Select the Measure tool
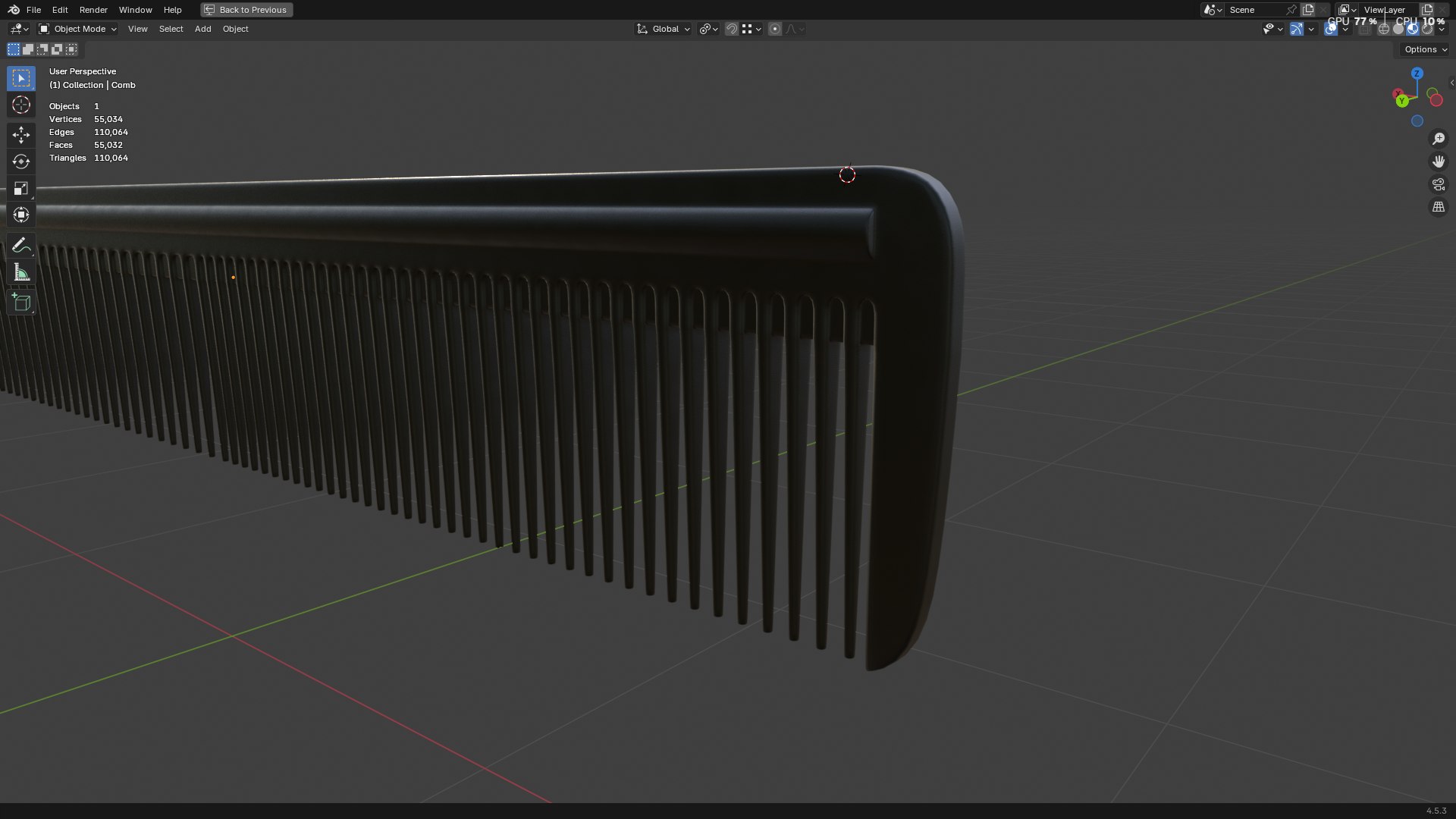 (21, 272)
